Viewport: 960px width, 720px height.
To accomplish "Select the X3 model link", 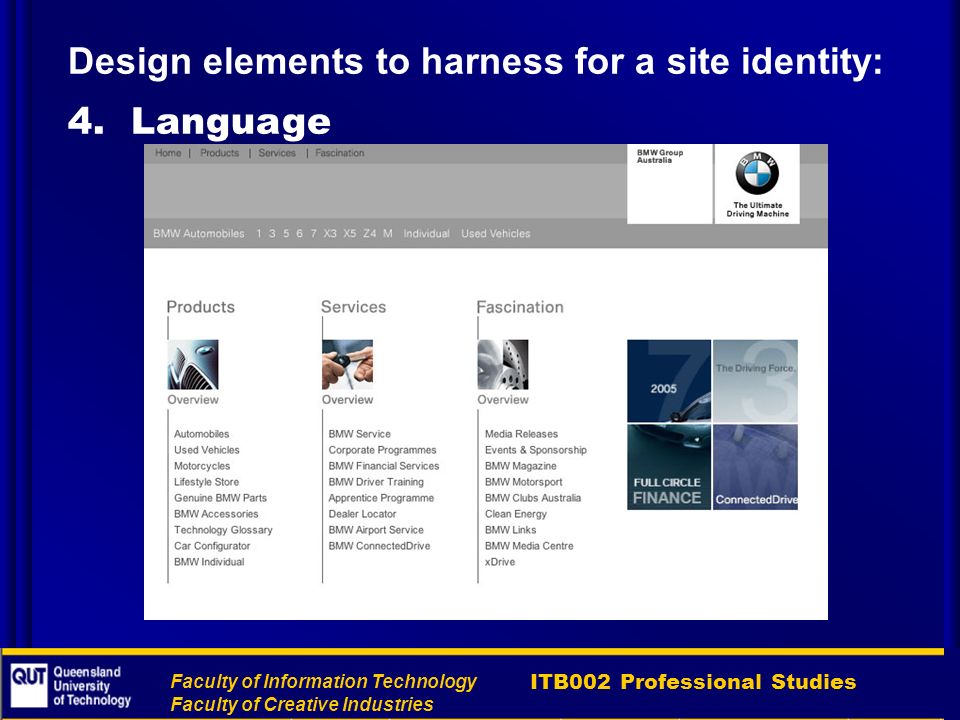I will click(330, 234).
